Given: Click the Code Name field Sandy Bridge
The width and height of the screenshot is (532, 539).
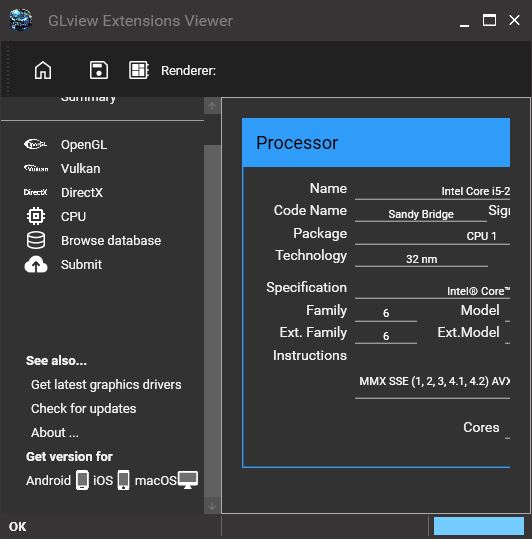Looking at the screenshot, I should (x=421, y=214).
